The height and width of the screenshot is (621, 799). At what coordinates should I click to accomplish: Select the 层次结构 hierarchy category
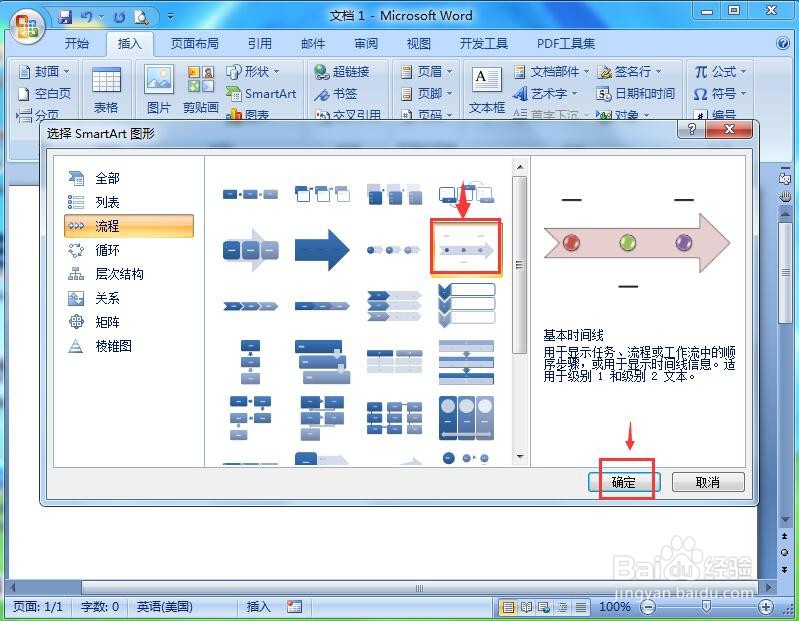coord(128,274)
